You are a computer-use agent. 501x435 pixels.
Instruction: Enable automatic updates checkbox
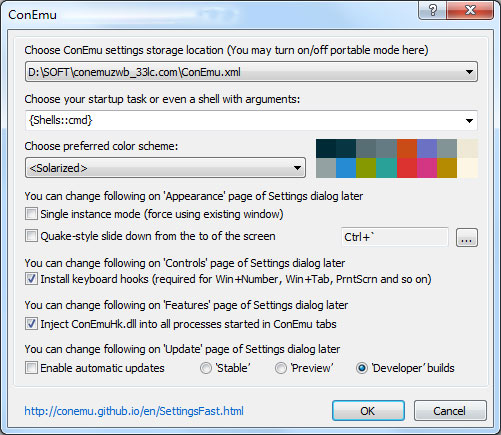point(31,368)
